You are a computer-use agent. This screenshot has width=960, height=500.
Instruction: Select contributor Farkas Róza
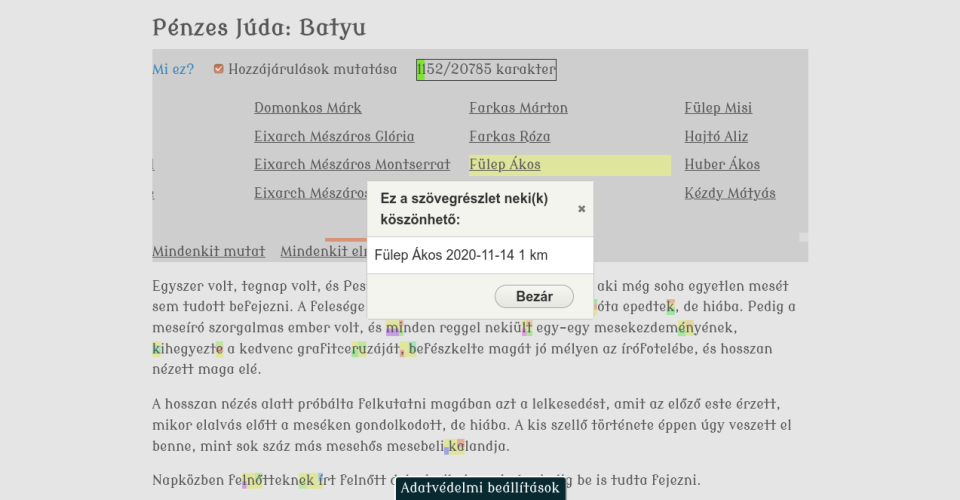click(x=510, y=136)
